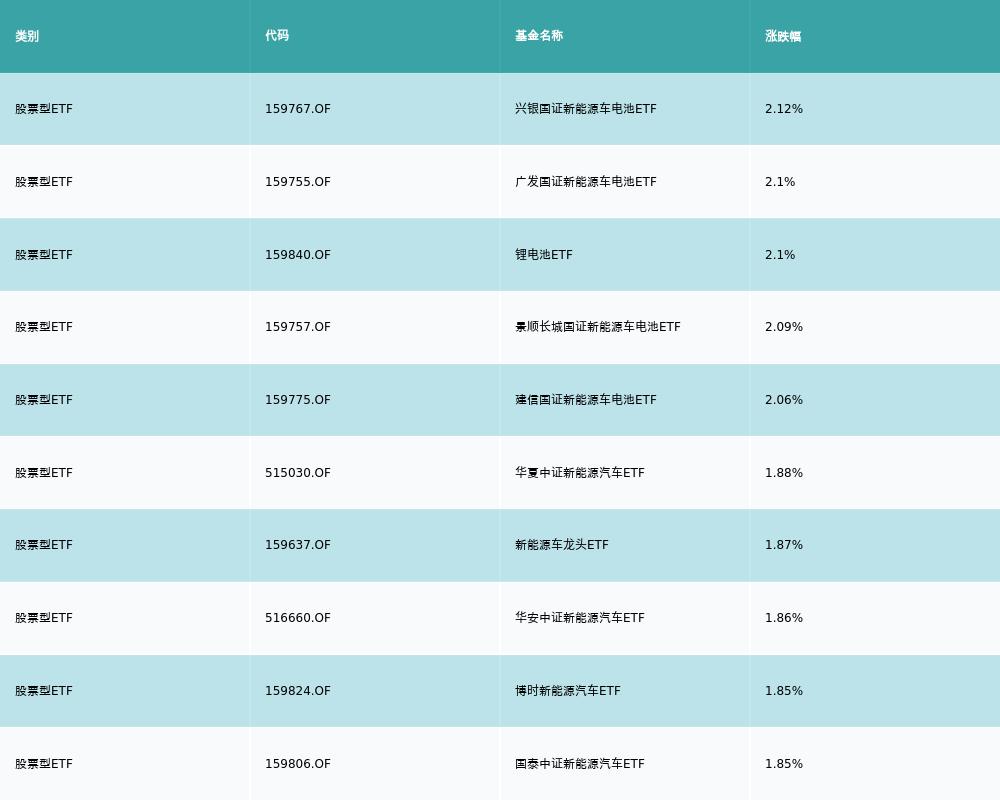Click the 2.09% change value
This screenshot has height=800, width=1000.
point(784,327)
